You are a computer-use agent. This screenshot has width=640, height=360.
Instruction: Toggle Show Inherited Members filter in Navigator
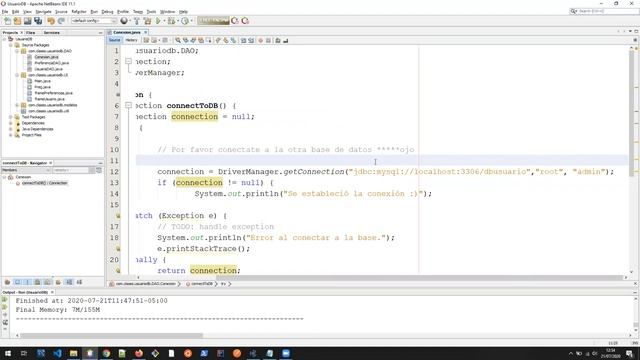7,282
